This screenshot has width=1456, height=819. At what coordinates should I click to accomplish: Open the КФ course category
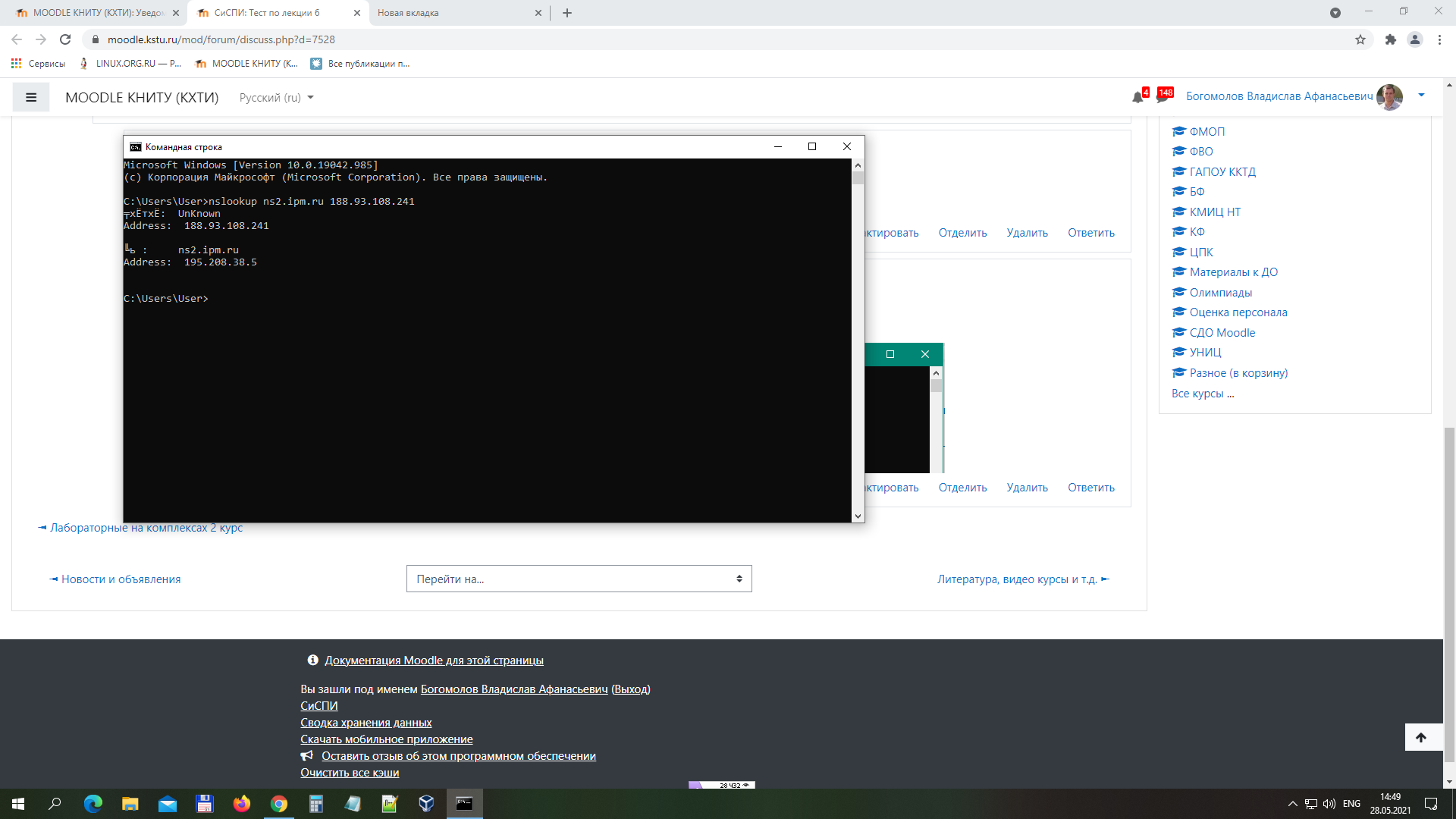click(1197, 232)
